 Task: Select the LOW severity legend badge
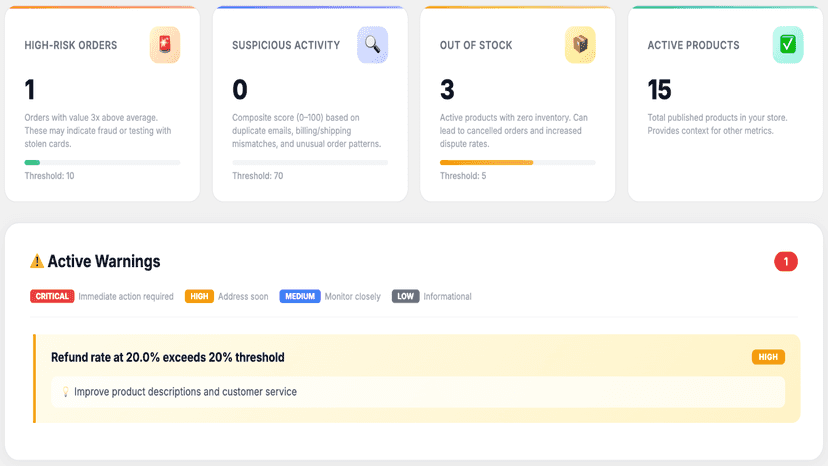(x=406, y=296)
